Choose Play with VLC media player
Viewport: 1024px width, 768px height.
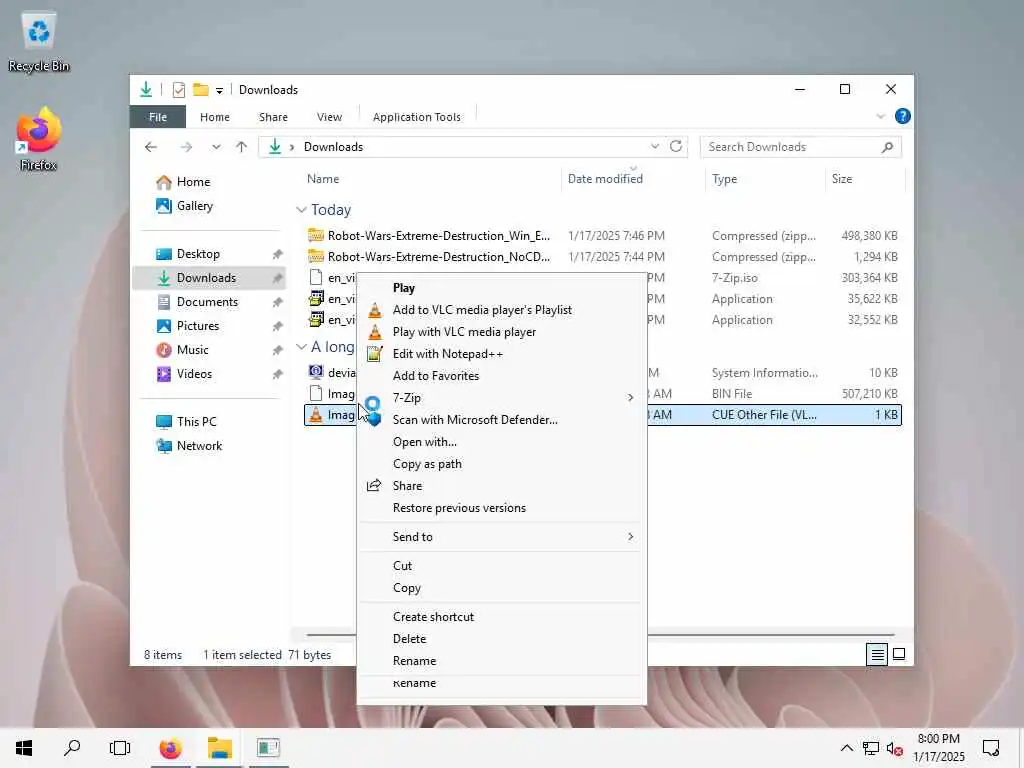(x=502, y=332)
